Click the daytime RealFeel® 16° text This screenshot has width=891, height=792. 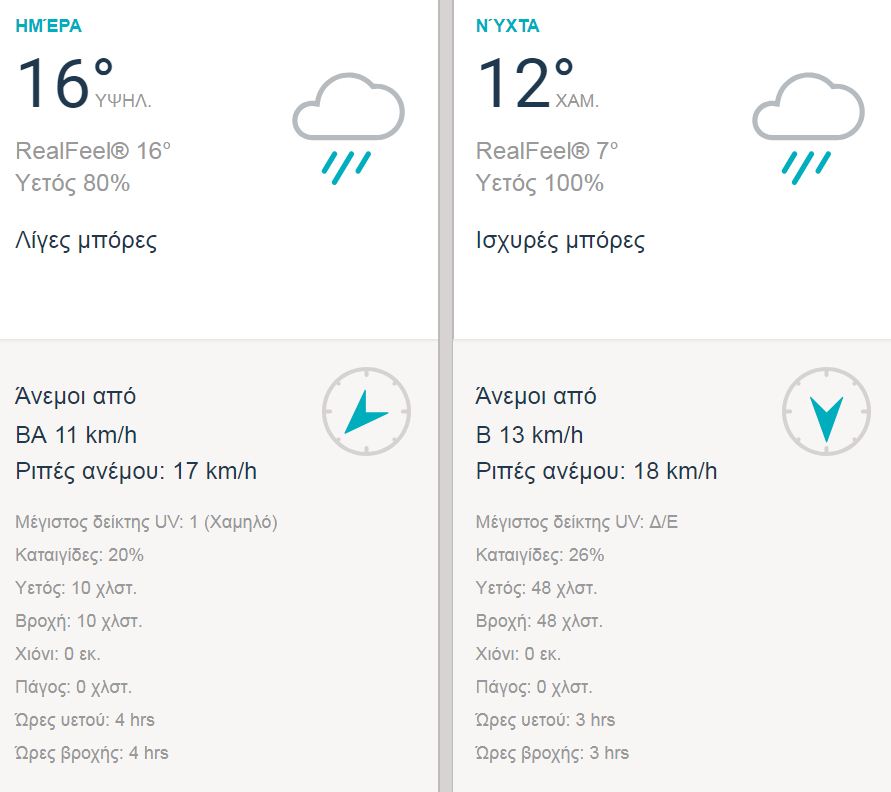[x=93, y=151]
